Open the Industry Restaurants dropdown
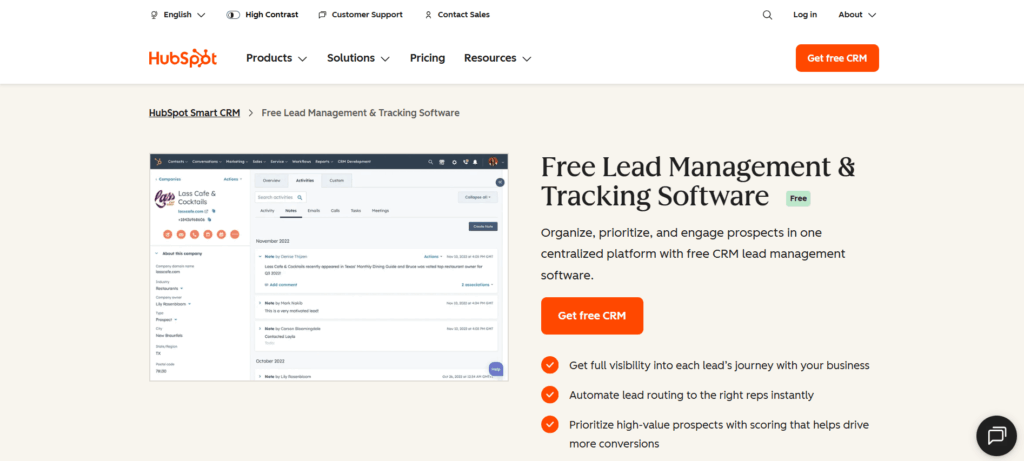The image size is (1024, 461). pyautogui.click(x=169, y=288)
